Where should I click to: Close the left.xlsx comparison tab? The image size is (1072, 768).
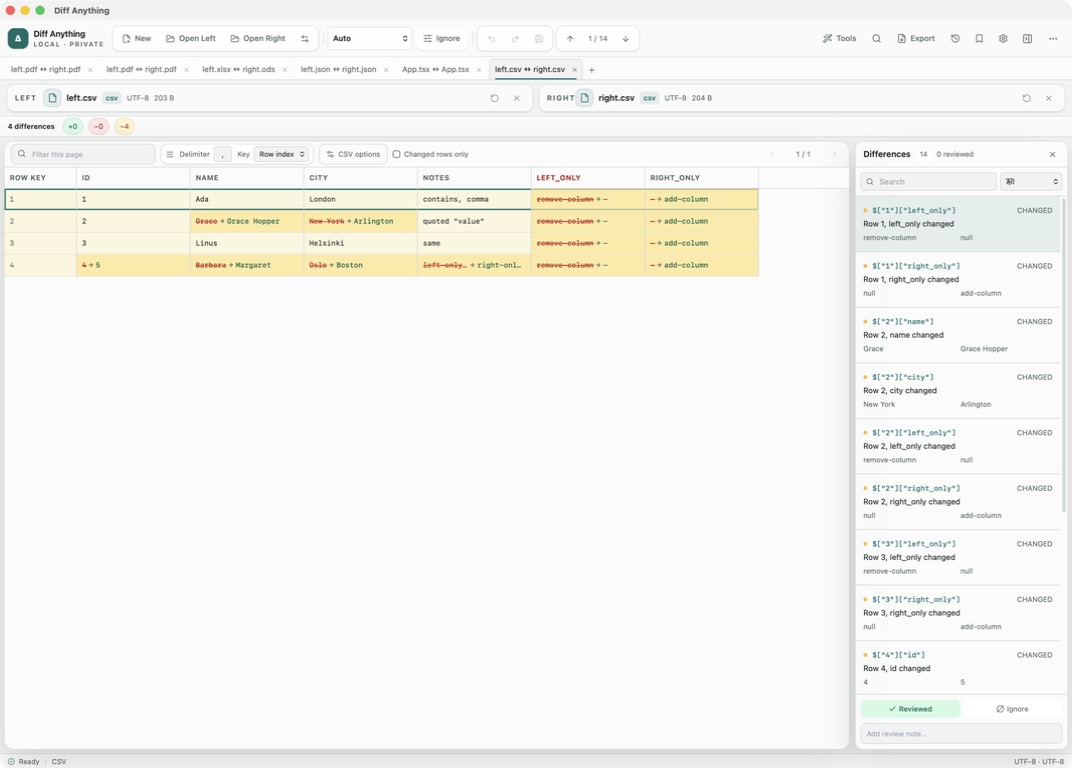285,70
